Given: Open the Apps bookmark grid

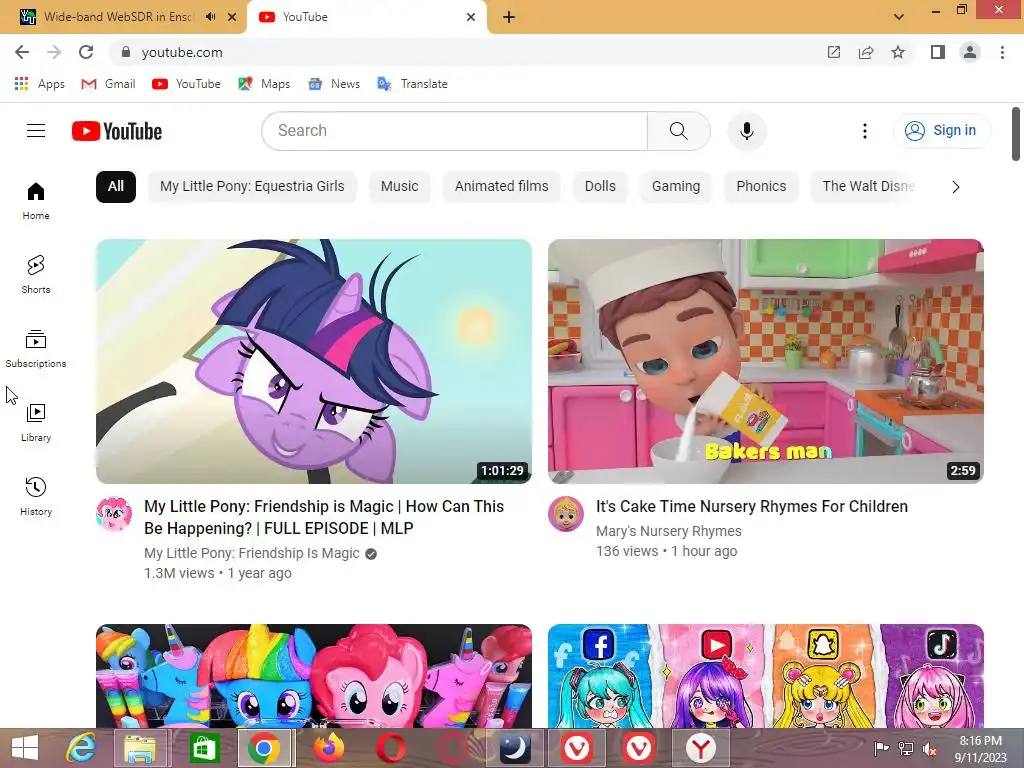Looking at the screenshot, I should pyautogui.click(x=39, y=84).
